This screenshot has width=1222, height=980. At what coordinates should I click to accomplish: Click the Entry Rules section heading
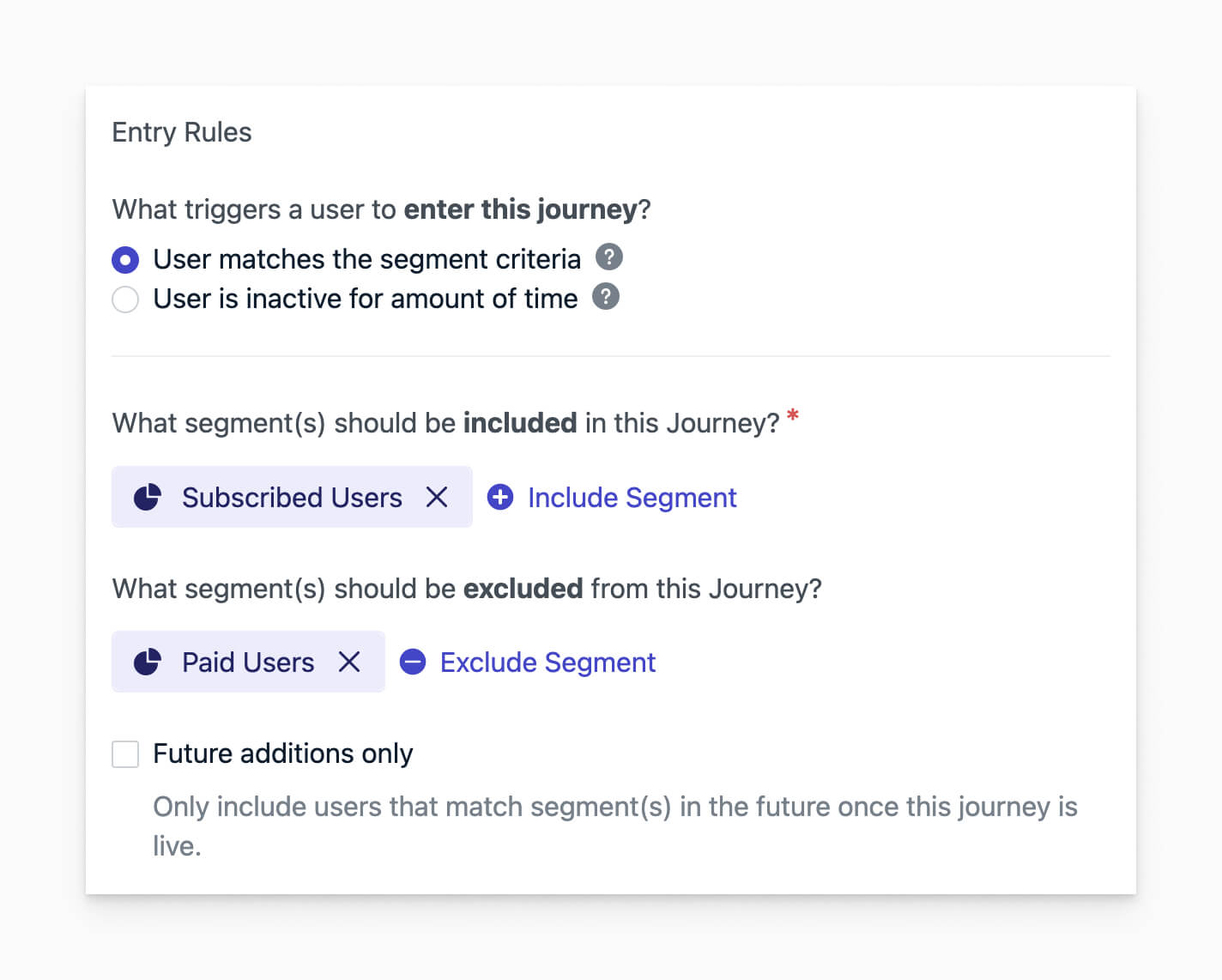tap(182, 132)
